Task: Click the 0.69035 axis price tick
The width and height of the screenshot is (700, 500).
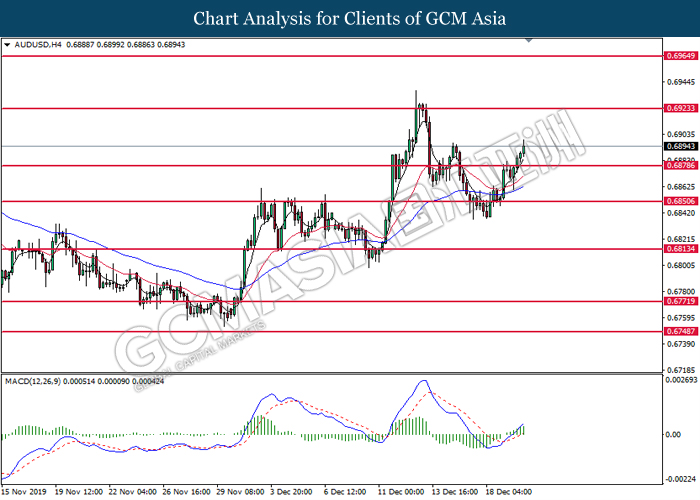Action: point(681,134)
